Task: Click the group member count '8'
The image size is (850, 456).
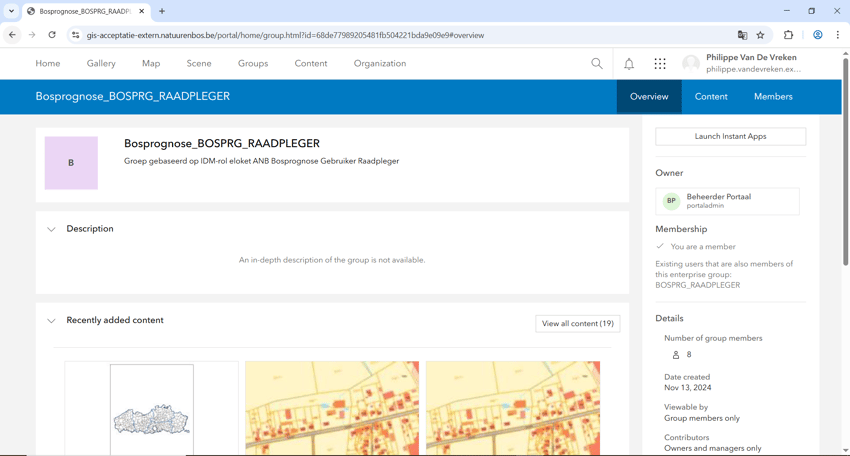Action: pyautogui.click(x=689, y=355)
